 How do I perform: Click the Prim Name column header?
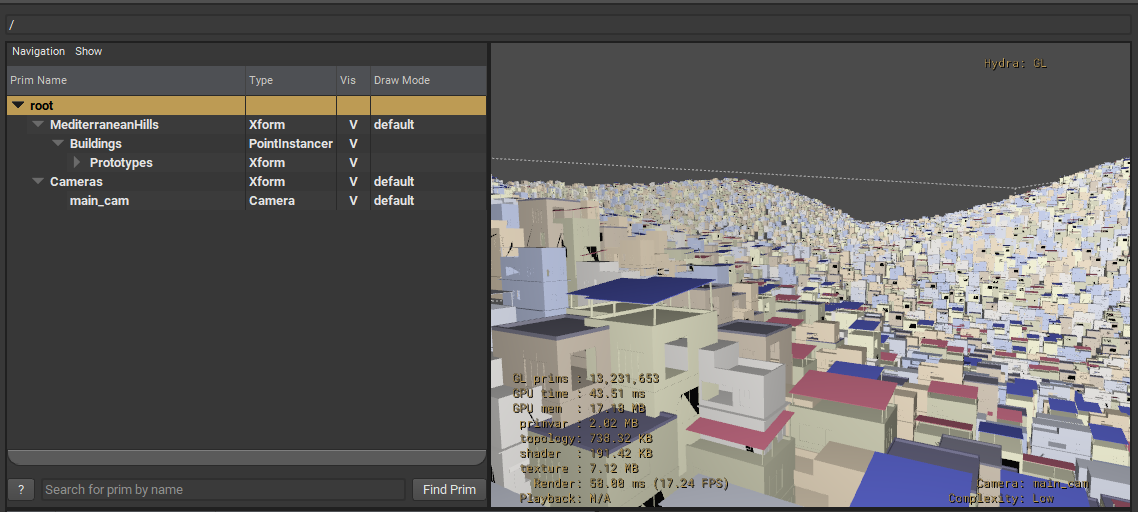tap(125, 80)
